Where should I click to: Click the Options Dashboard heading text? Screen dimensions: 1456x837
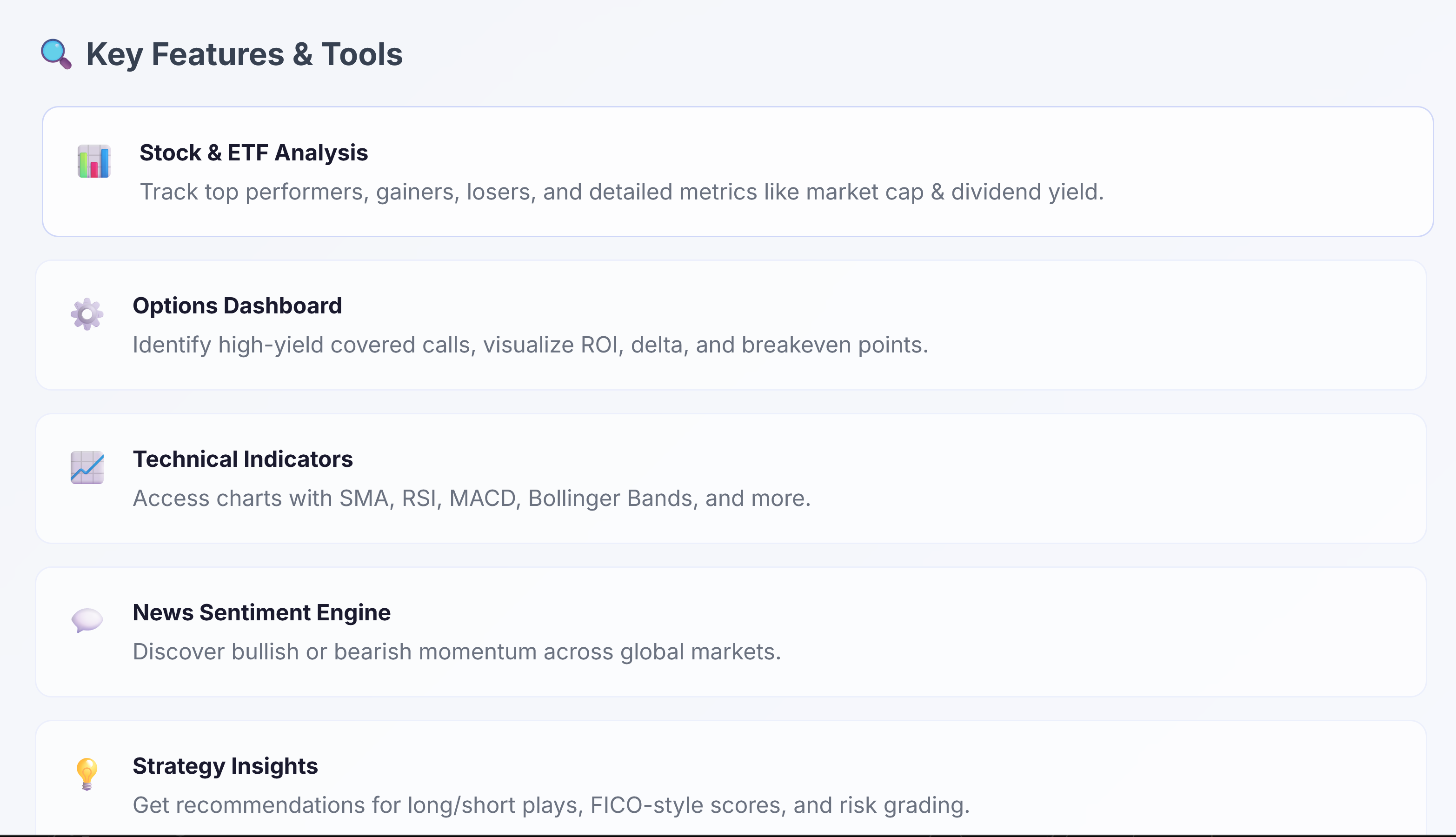238,305
